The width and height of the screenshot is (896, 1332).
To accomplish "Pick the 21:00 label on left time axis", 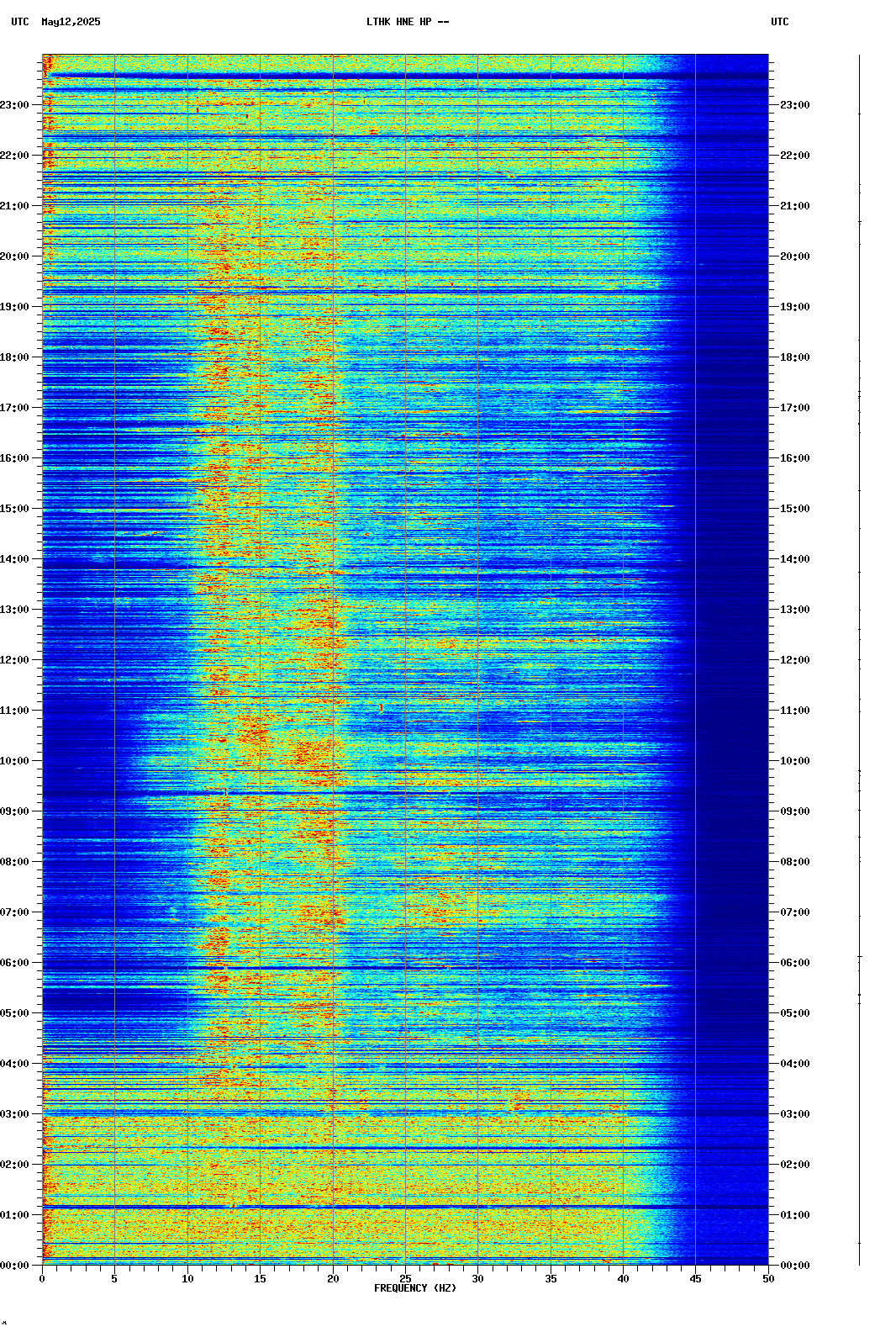I will [14, 206].
